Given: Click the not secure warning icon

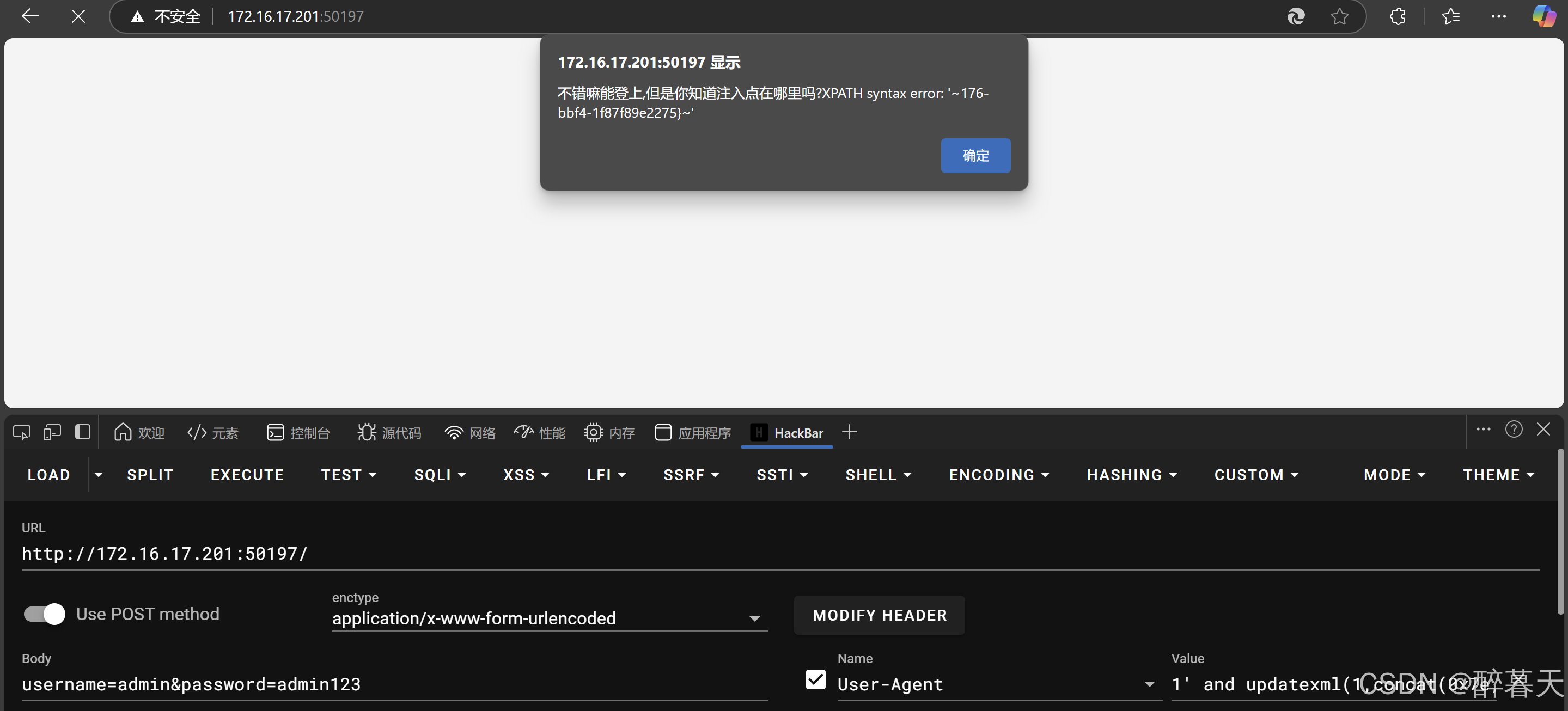Looking at the screenshot, I should coord(138,17).
